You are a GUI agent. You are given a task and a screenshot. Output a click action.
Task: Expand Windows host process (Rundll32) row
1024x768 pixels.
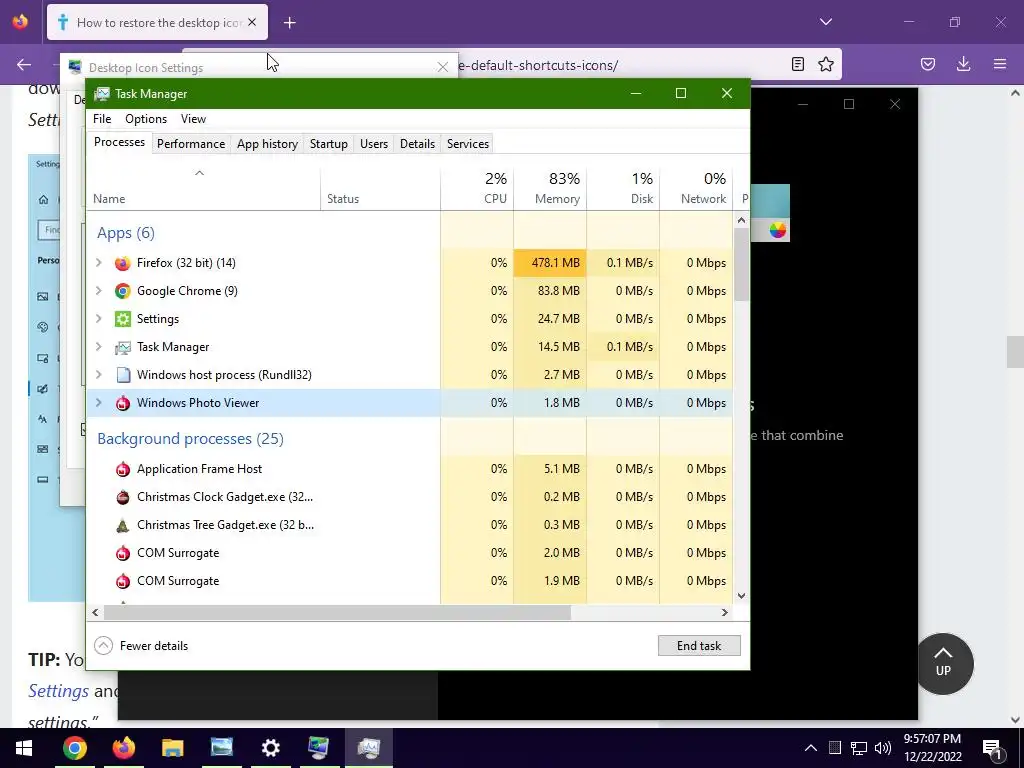pos(99,375)
